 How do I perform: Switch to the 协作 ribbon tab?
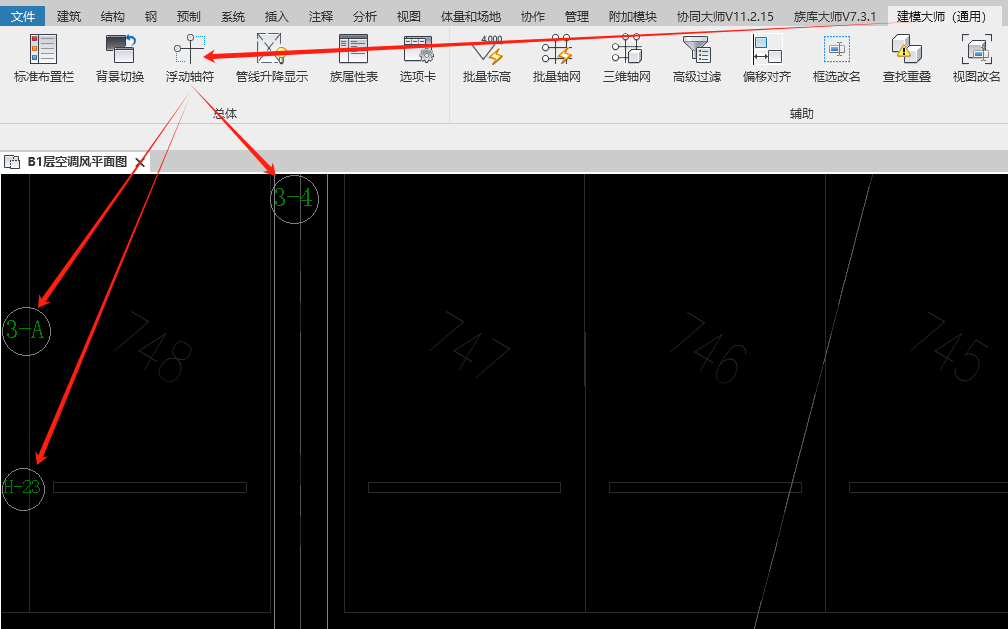click(532, 17)
